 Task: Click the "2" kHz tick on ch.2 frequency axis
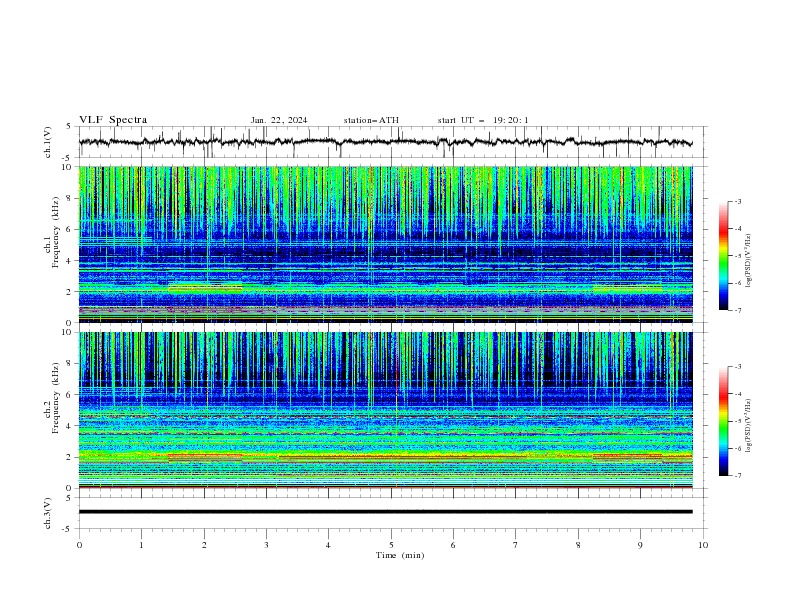pos(71,457)
